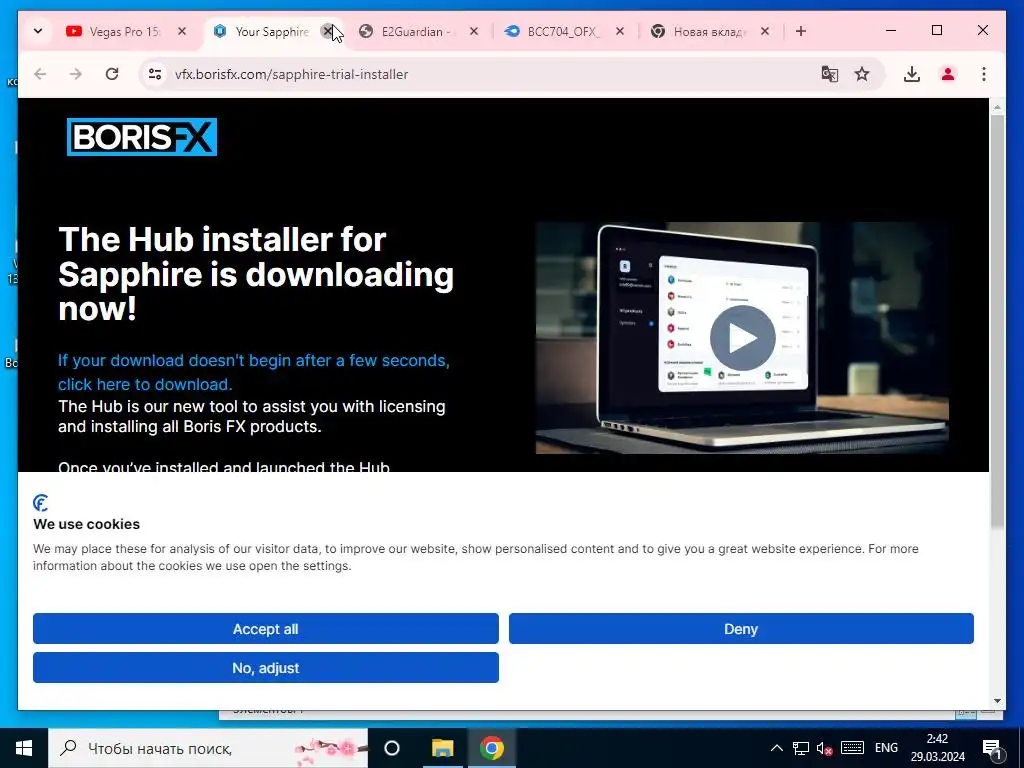Minimize the Chrome window
Screen dimensions: 1024x768
coord(891,30)
